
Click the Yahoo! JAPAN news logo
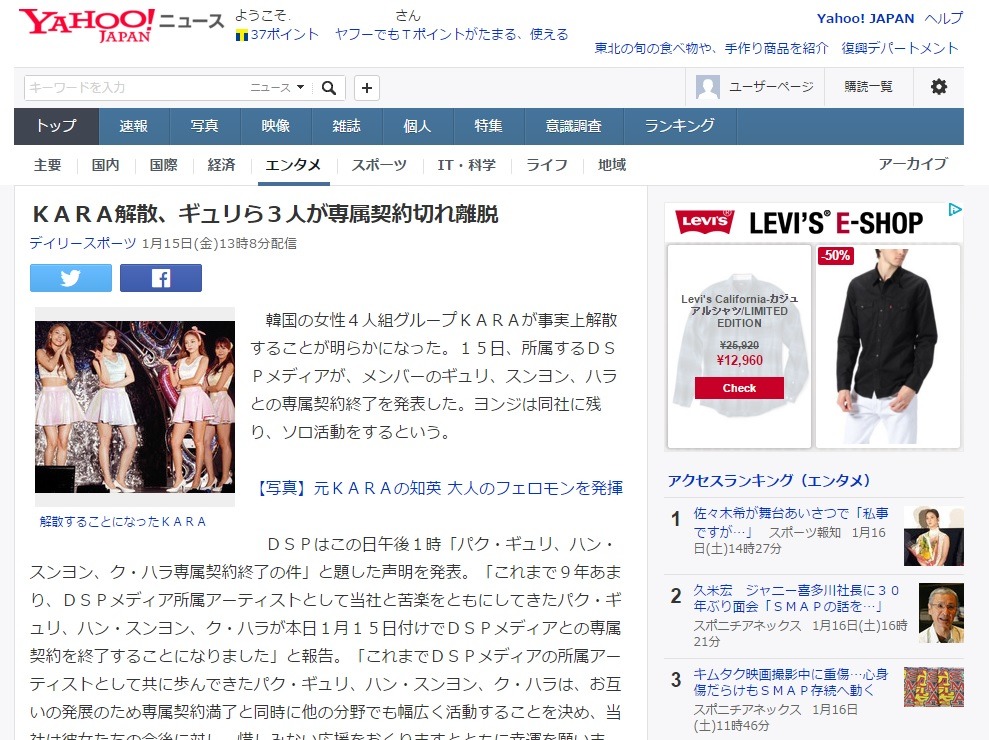pyautogui.click(x=121, y=25)
